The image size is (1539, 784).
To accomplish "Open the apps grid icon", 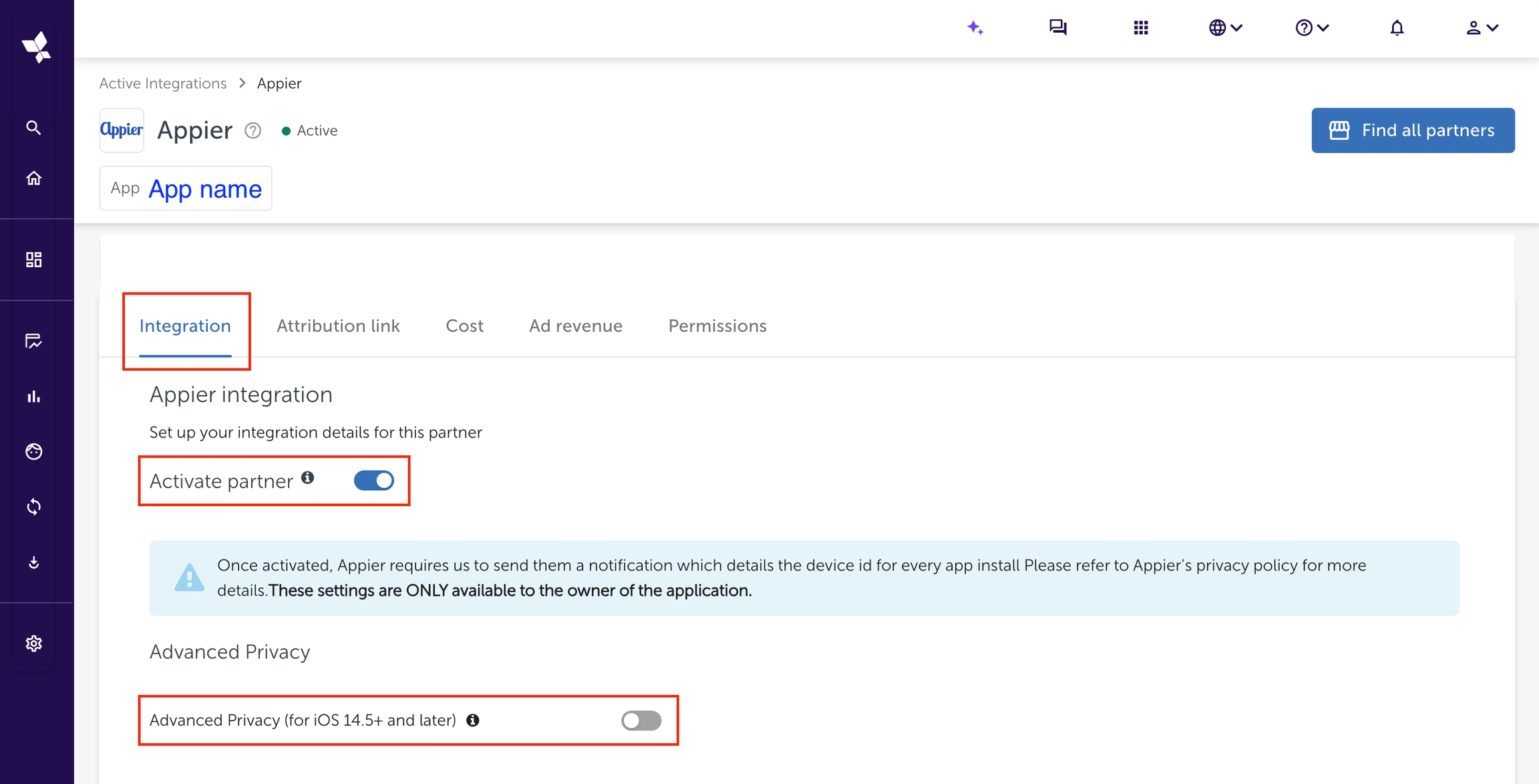I will (1140, 28).
